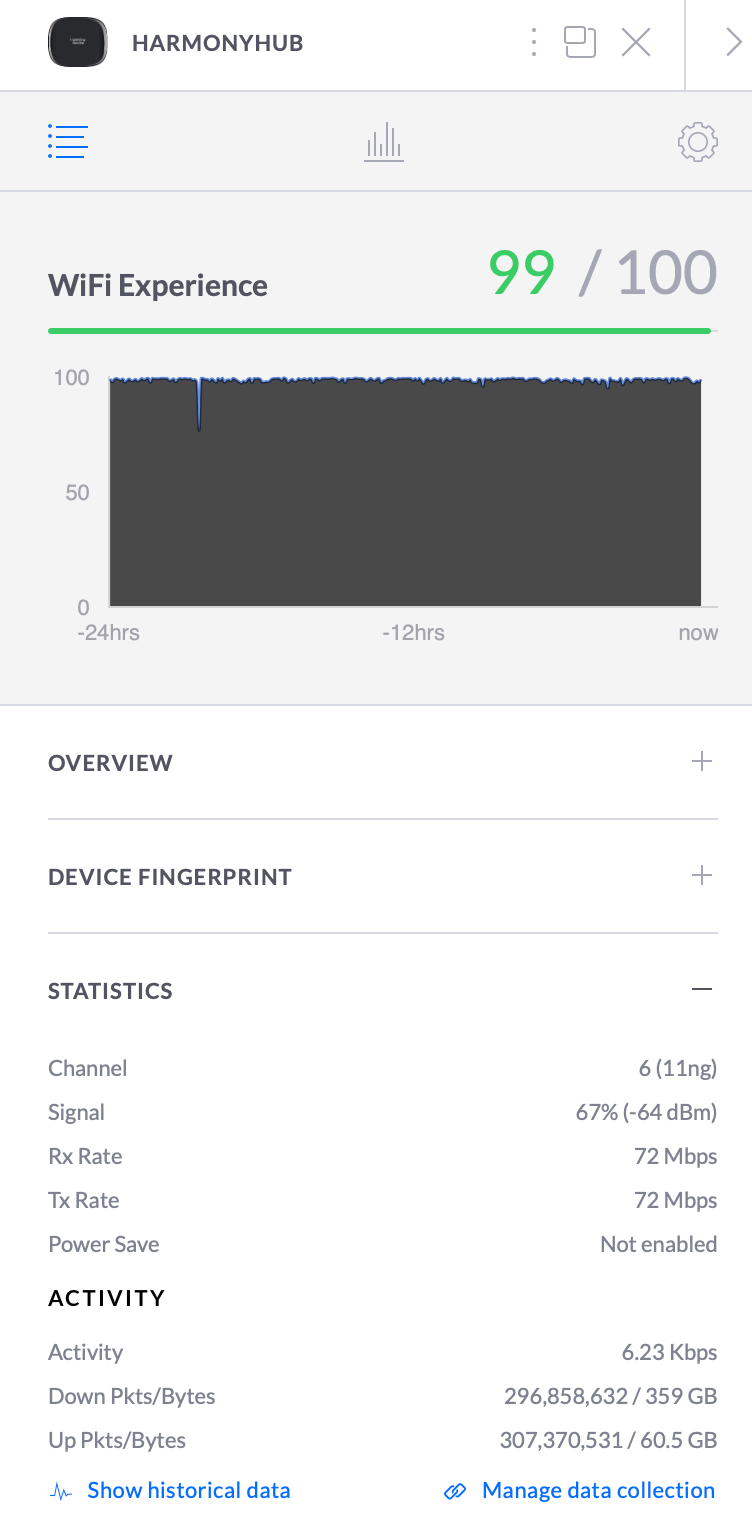Open the list details tab icon

coord(68,142)
